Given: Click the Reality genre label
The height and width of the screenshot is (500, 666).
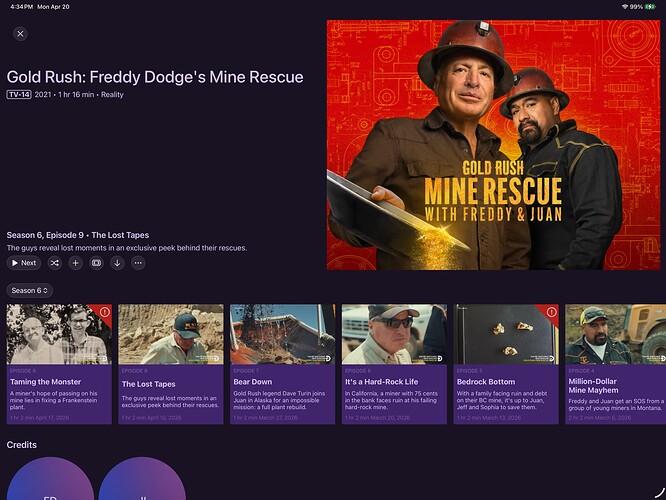Looking at the screenshot, I should pos(112,95).
